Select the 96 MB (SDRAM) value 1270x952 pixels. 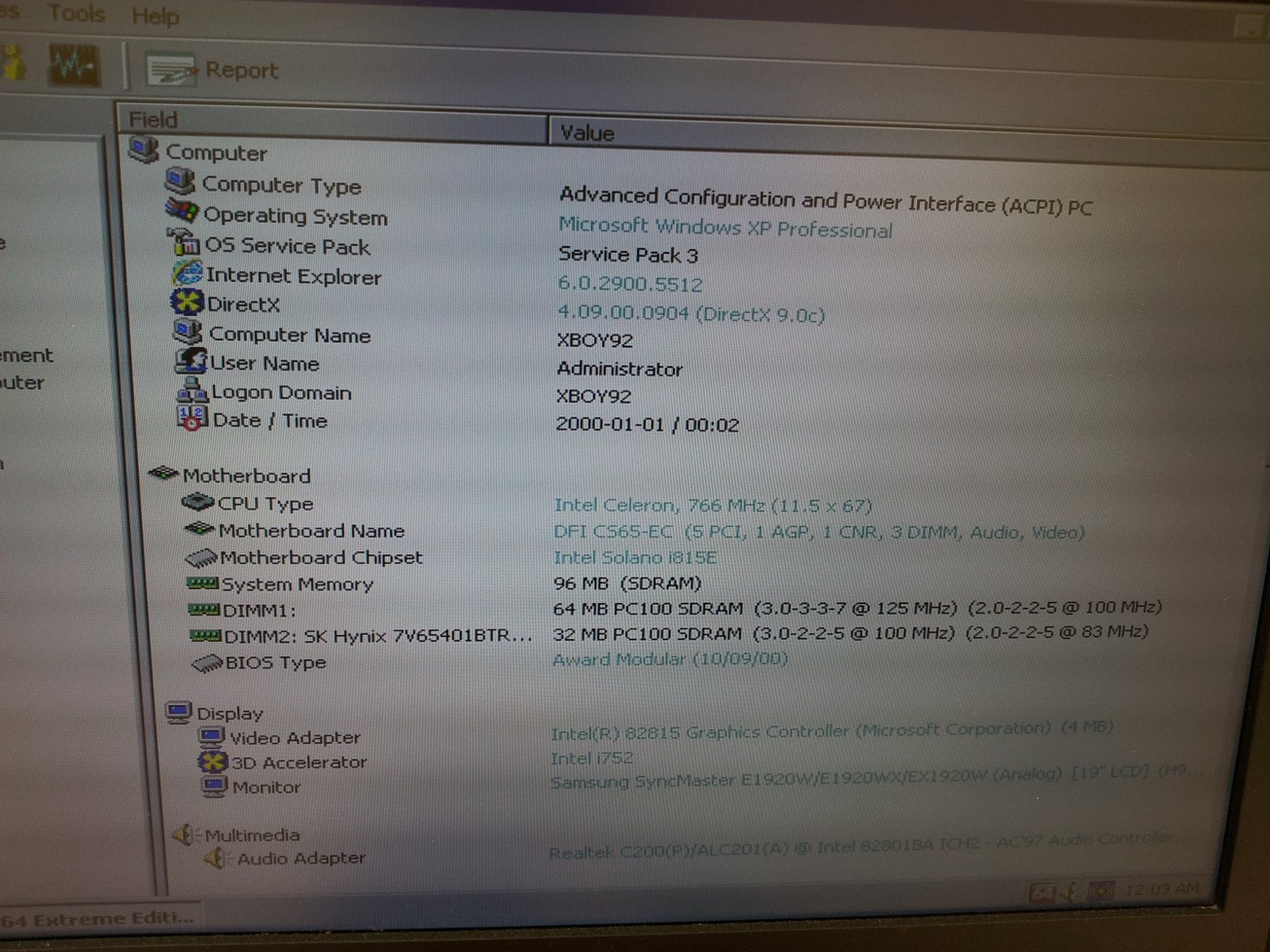[x=626, y=582]
